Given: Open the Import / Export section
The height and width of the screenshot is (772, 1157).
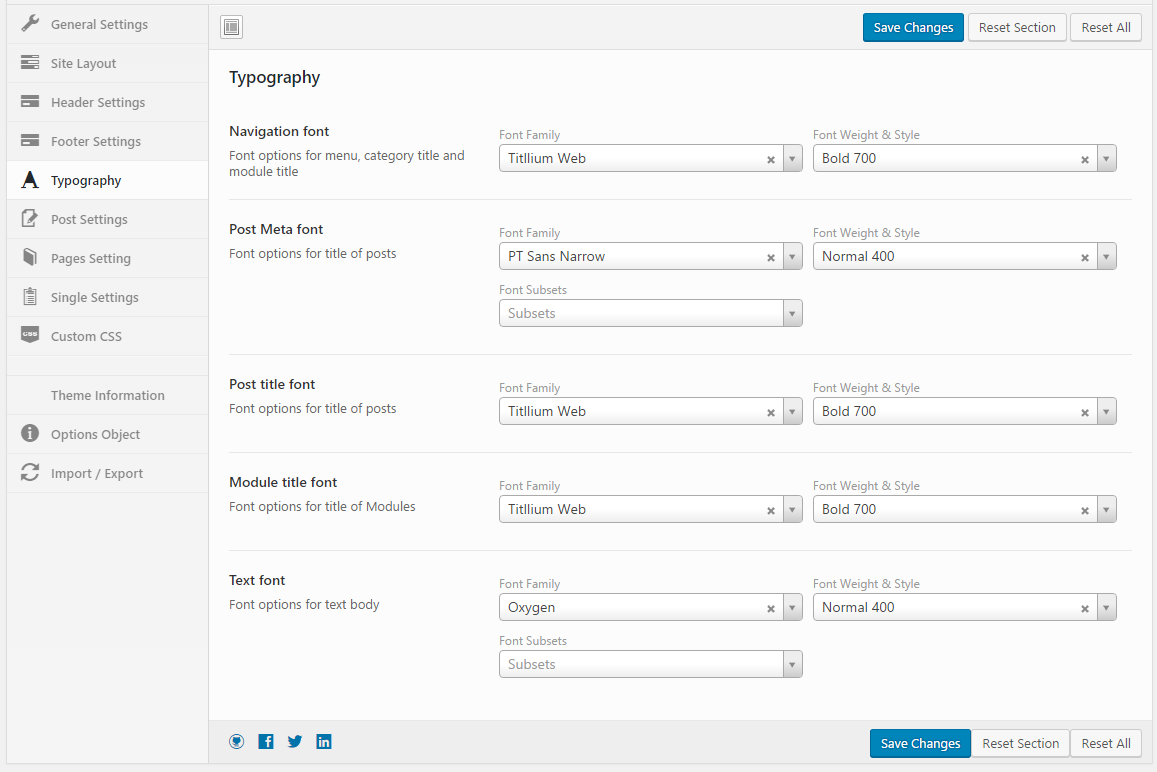Looking at the screenshot, I should [x=97, y=473].
